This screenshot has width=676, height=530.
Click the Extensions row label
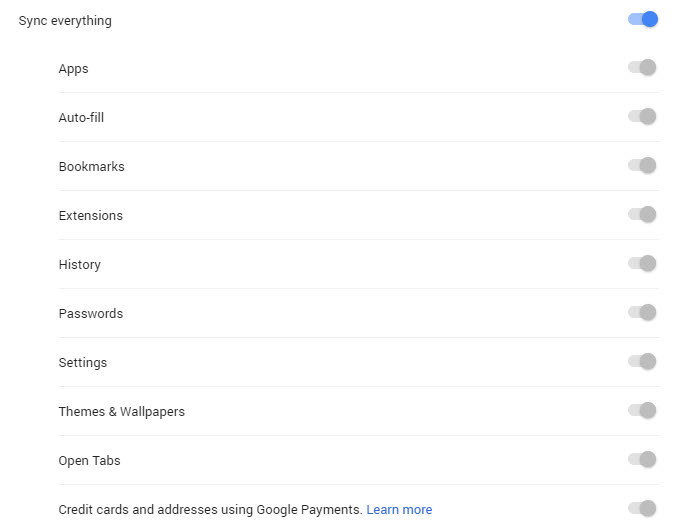(x=90, y=216)
